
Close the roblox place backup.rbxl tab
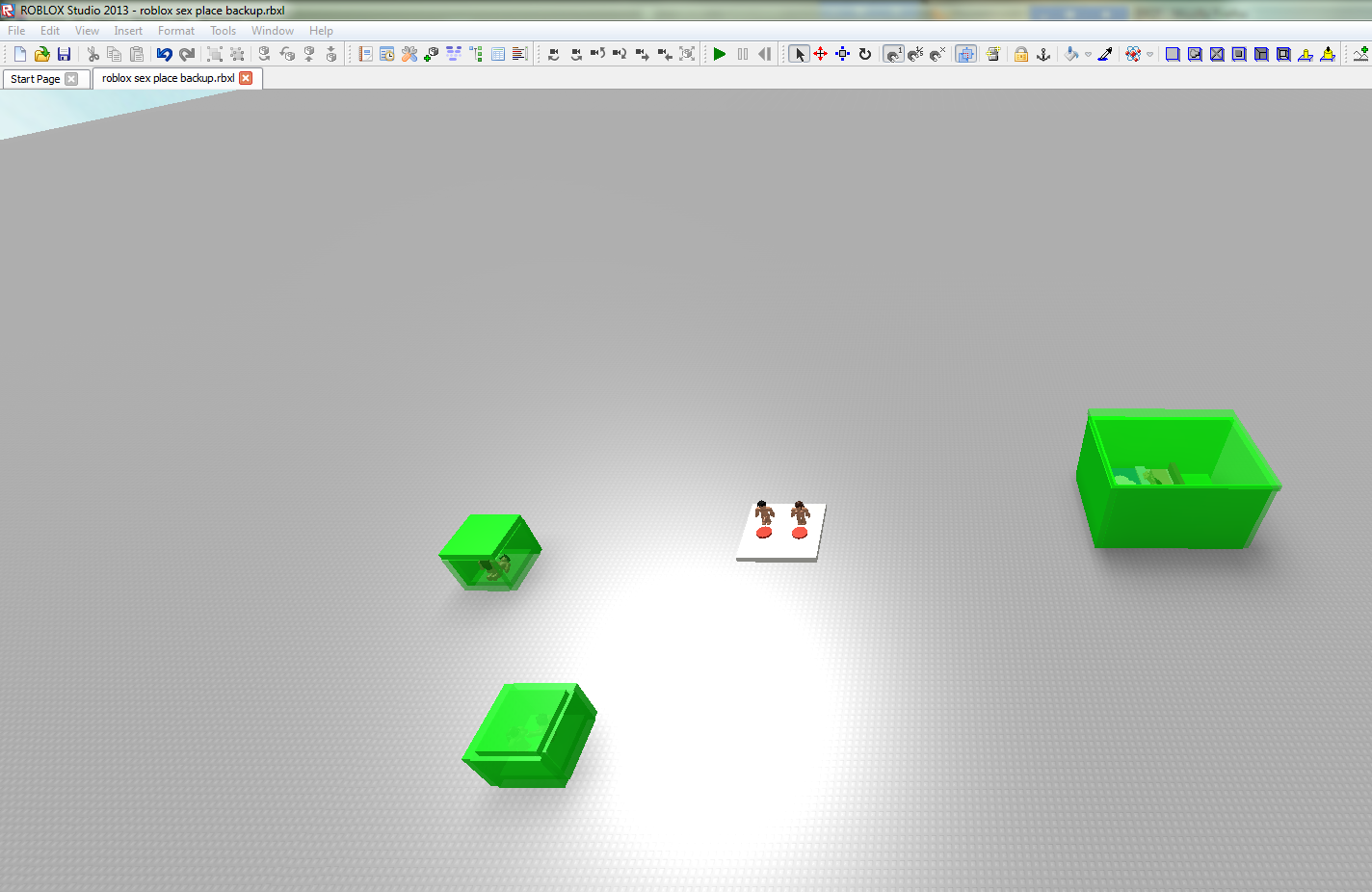tap(246, 78)
